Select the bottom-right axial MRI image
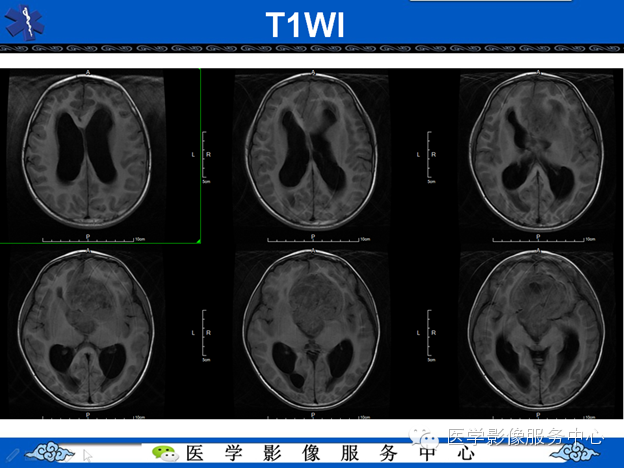This screenshot has height=468, width=624. coord(537,331)
